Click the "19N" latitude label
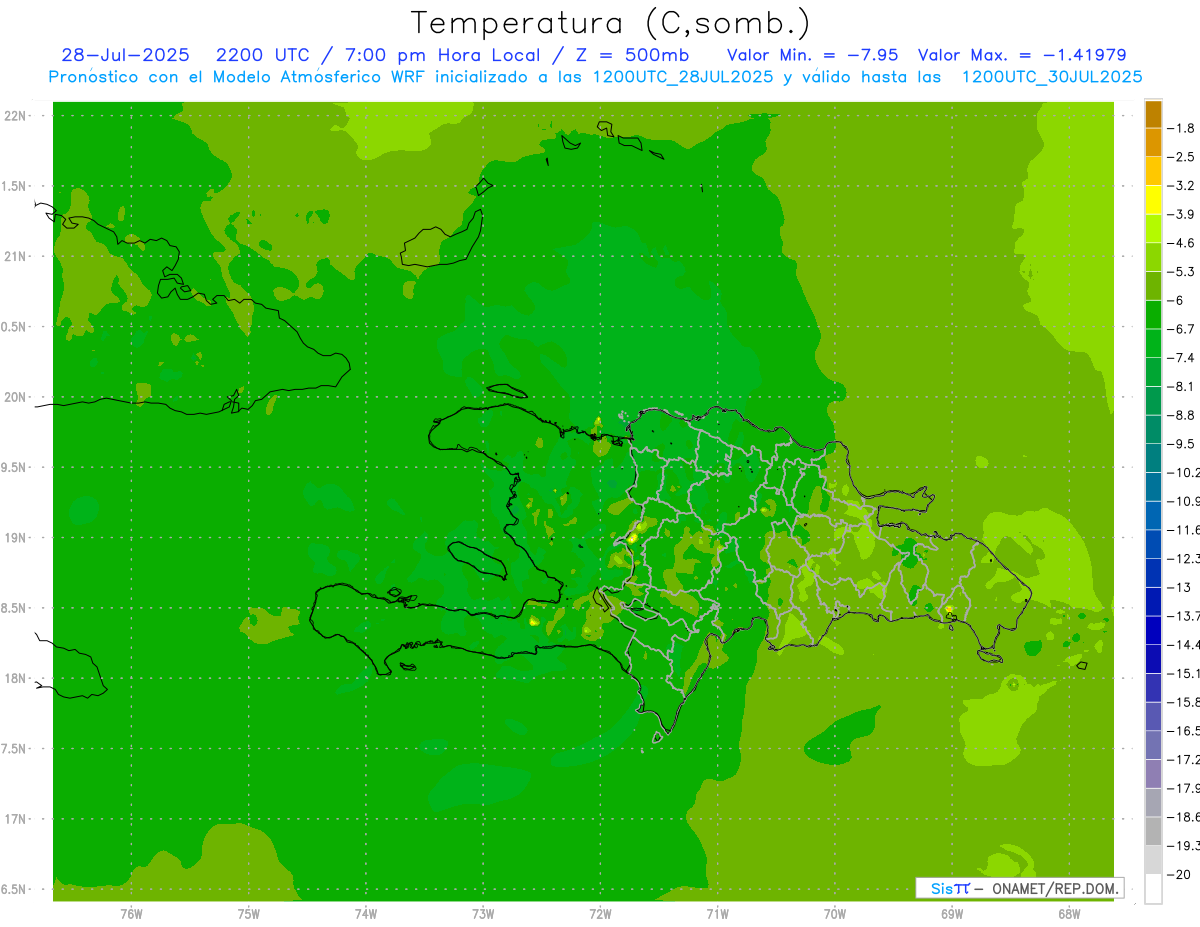 coord(16,537)
